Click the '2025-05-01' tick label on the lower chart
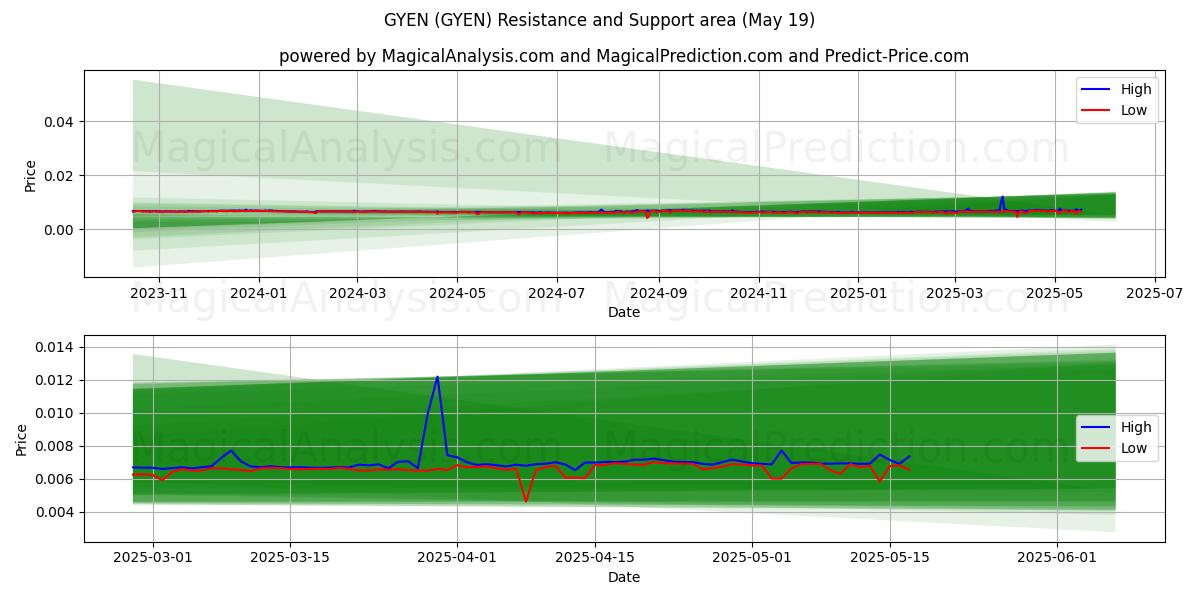 tap(751, 559)
